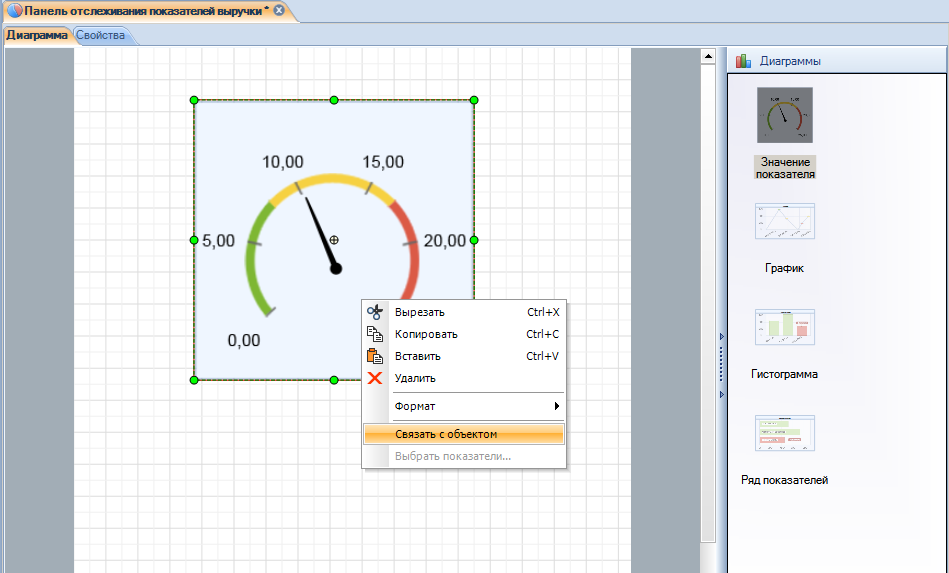Click the bottom-left green selection handle

(194, 380)
